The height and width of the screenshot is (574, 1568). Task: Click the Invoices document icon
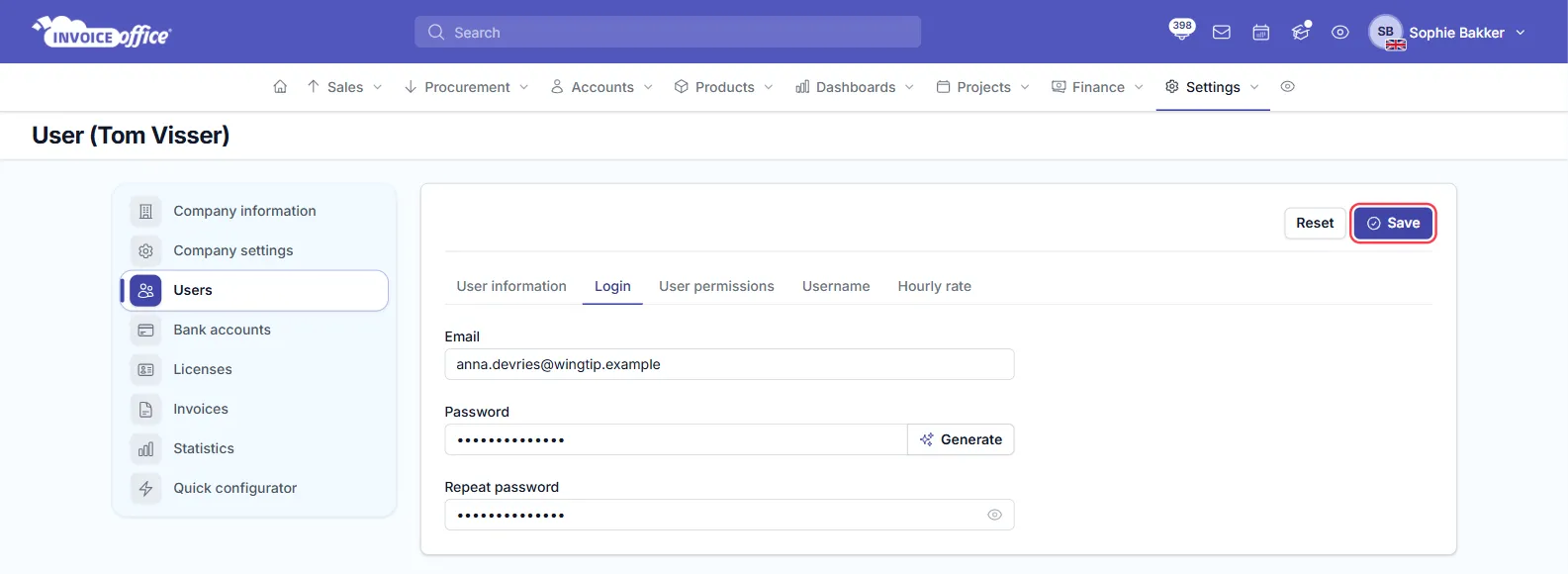(x=145, y=409)
